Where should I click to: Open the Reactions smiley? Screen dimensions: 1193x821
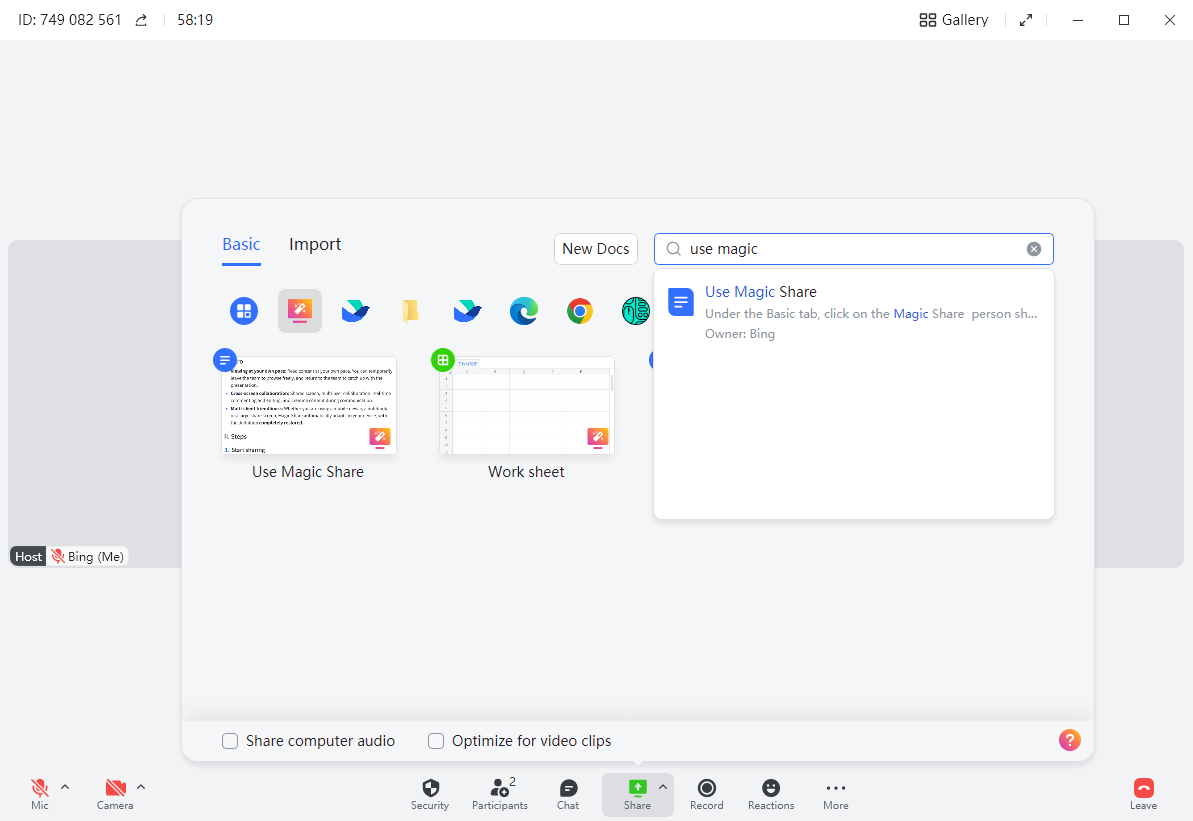point(771,788)
